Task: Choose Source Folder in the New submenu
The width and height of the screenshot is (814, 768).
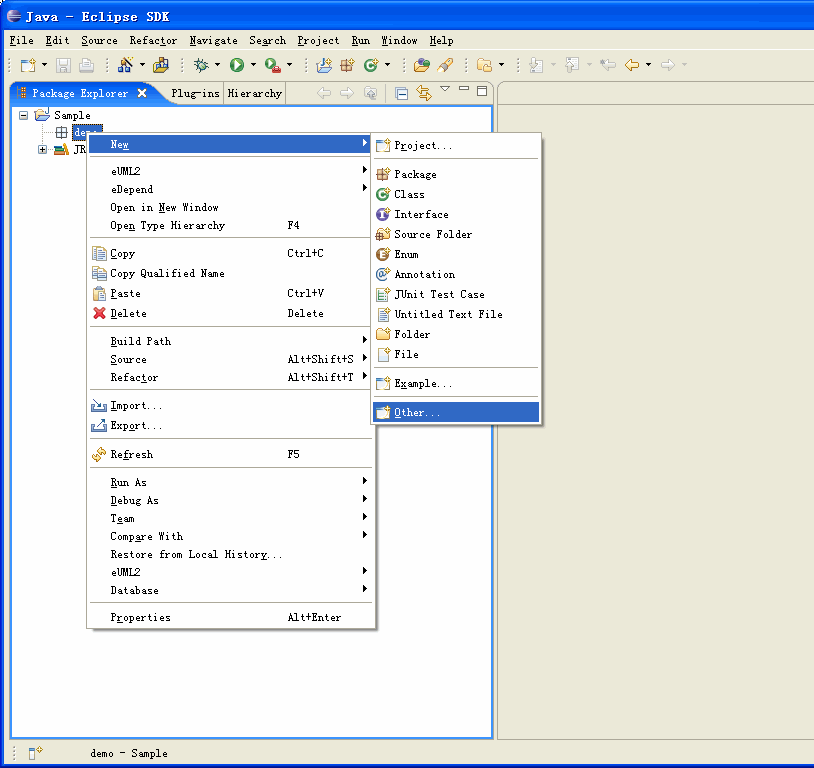Action: tap(456, 234)
